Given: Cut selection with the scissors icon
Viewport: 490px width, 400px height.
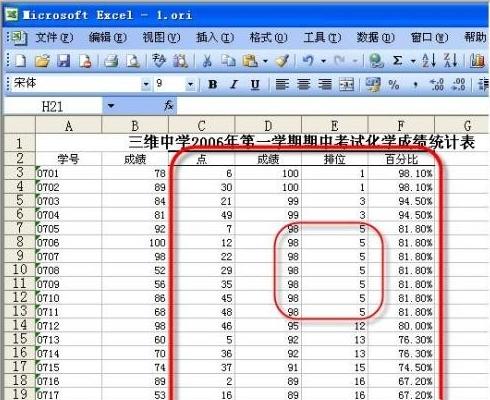Looking at the screenshot, I should pyautogui.click(x=207, y=61).
